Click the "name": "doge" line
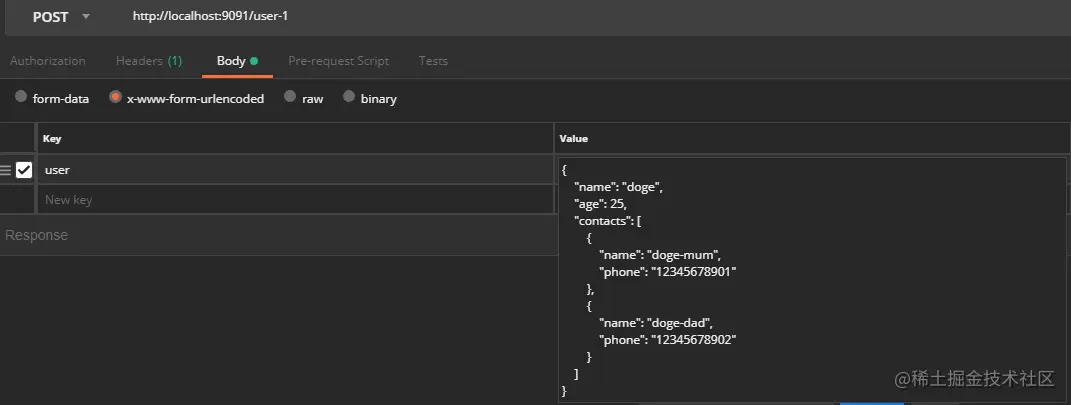 click(619, 186)
